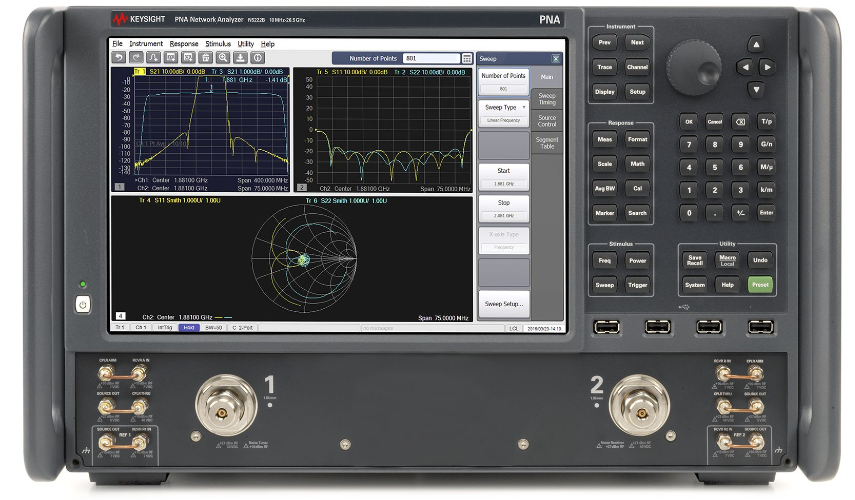Open the keypad icon beside Number of Points field
The image size is (855, 500).
click(467, 58)
